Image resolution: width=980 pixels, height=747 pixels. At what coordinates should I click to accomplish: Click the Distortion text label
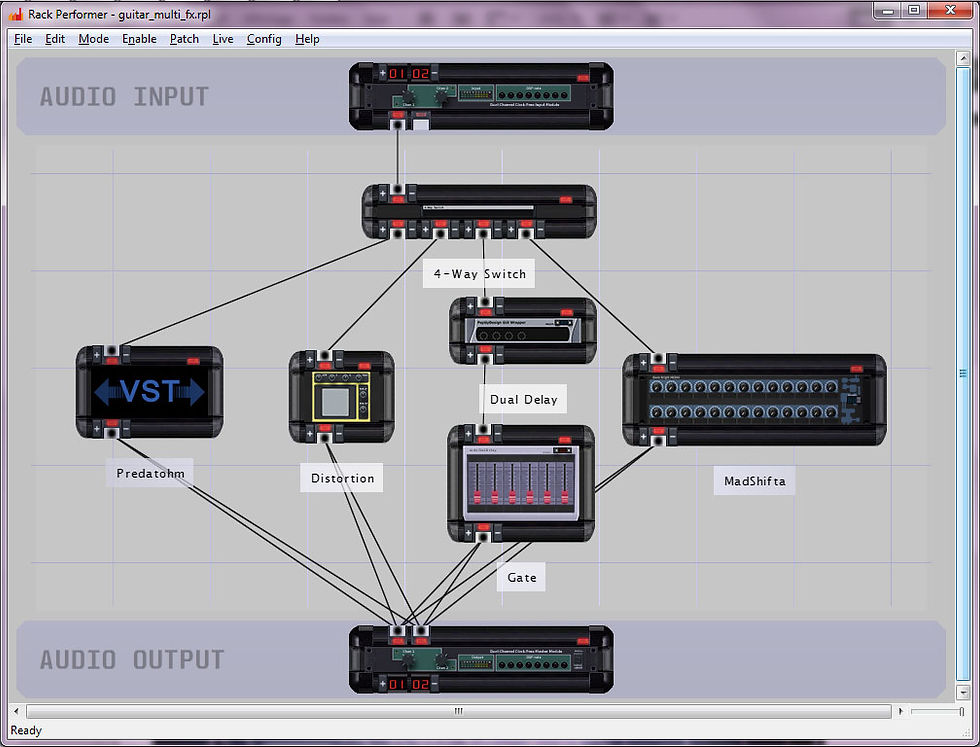click(342, 478)
